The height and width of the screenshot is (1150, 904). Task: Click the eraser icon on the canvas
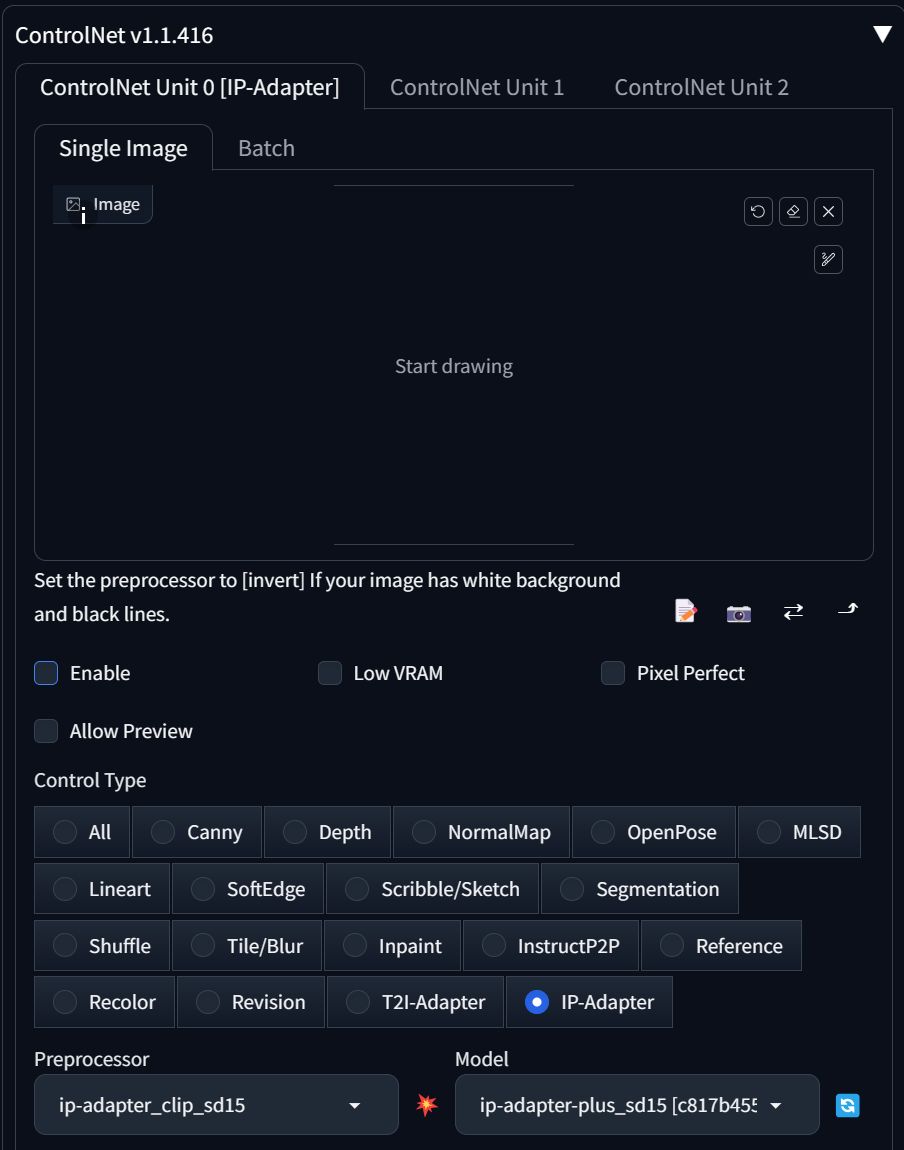[793, 212]
